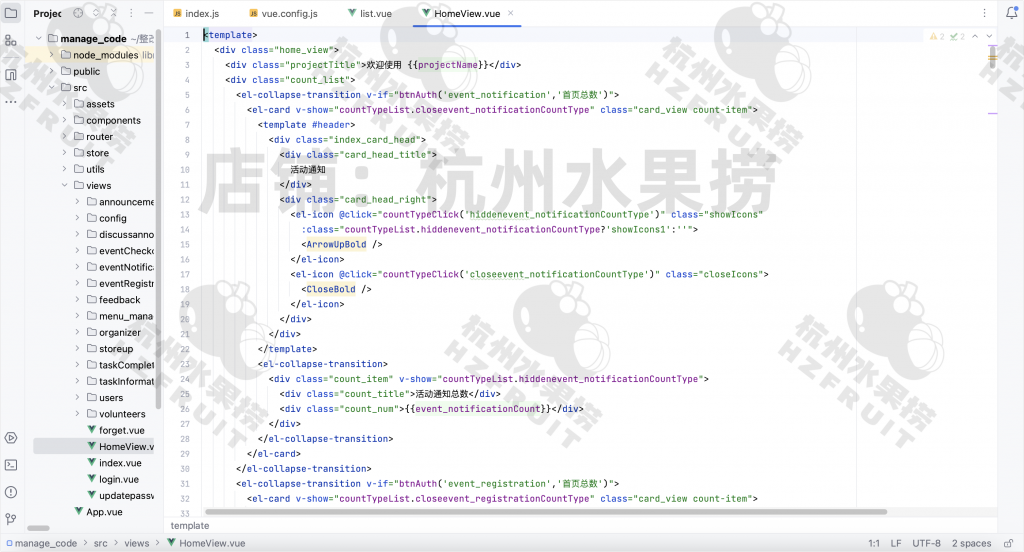
Task: Click the 1:1 caret position indicator
Action: (x=874, y=544)
